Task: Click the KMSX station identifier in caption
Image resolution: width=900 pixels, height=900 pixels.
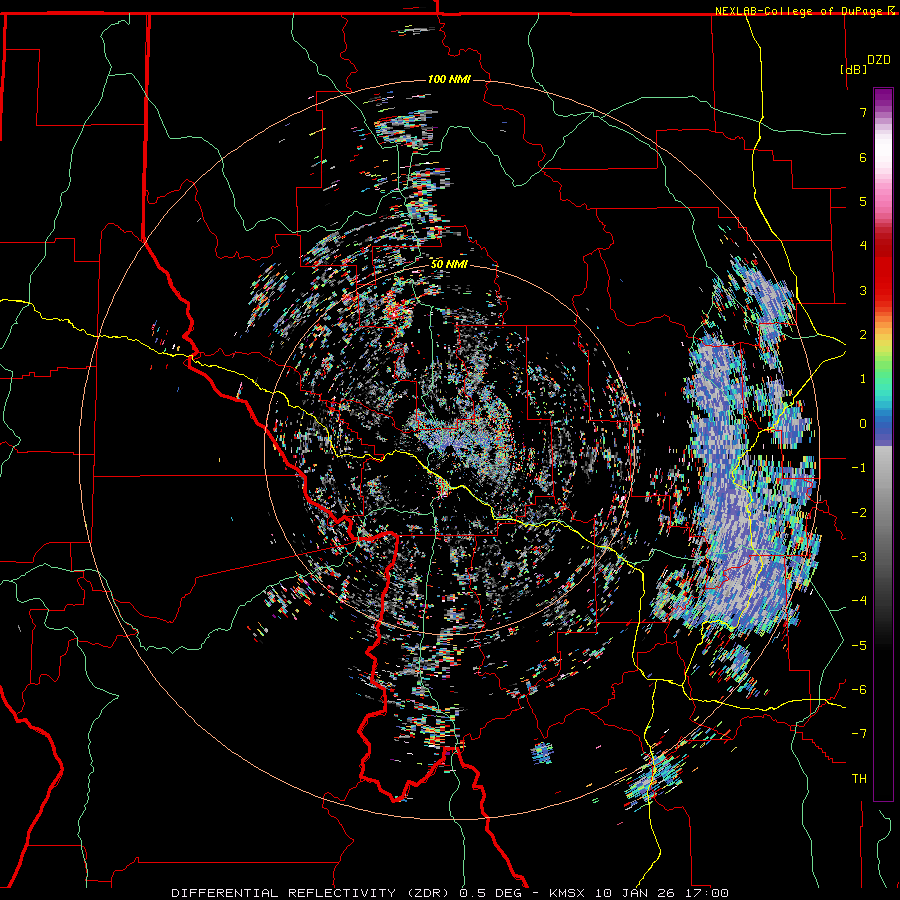Action: pyautogui.click(x=569, y=893)
